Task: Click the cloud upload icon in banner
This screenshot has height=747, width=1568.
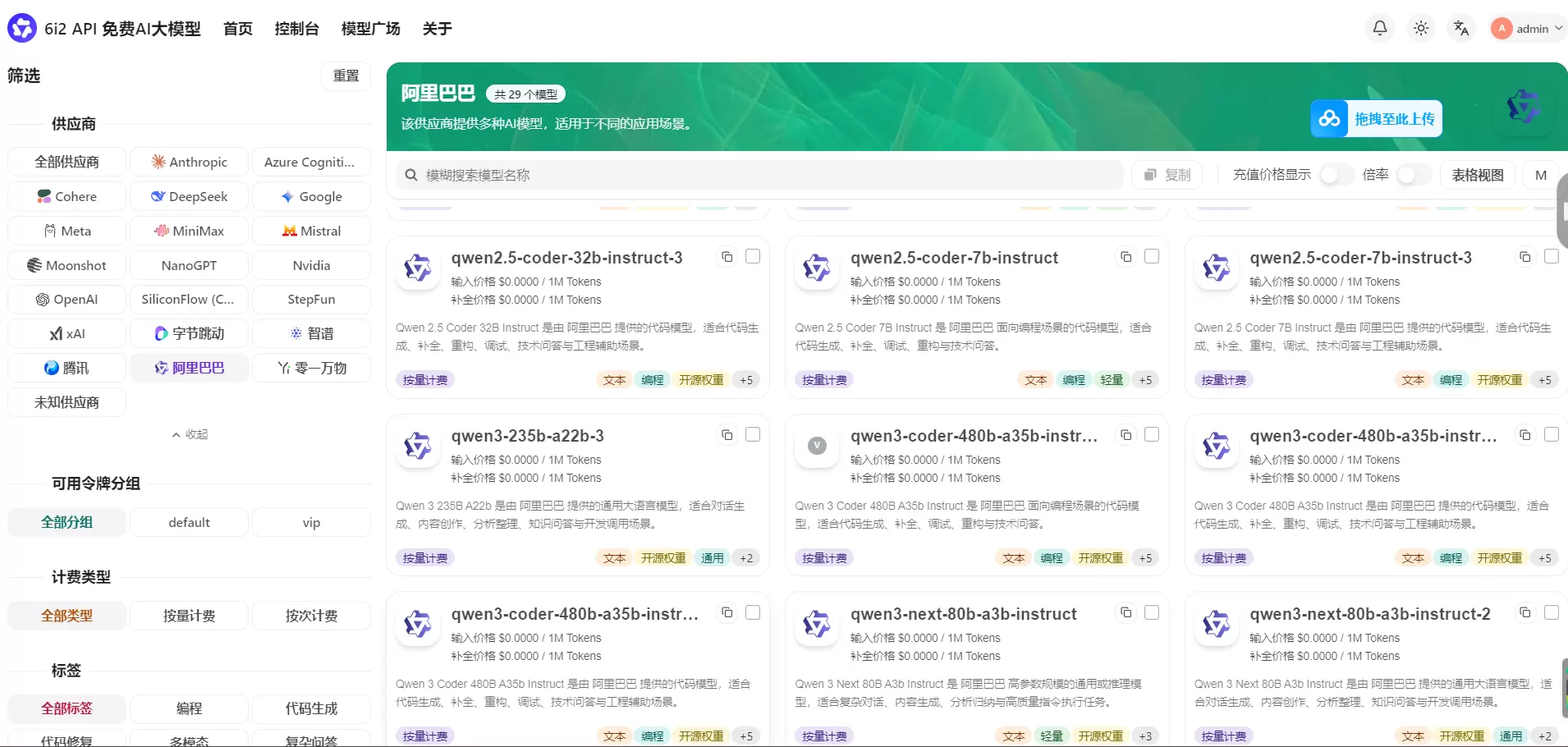Action: point(1329,119)
